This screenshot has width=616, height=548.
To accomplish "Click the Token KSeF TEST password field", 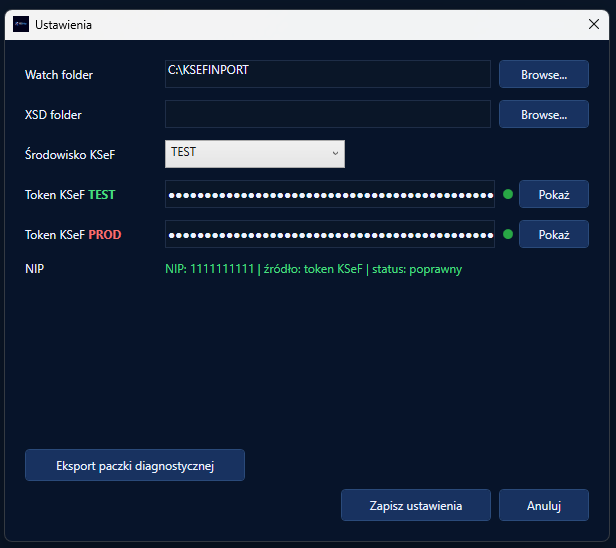I will [330, 194].
